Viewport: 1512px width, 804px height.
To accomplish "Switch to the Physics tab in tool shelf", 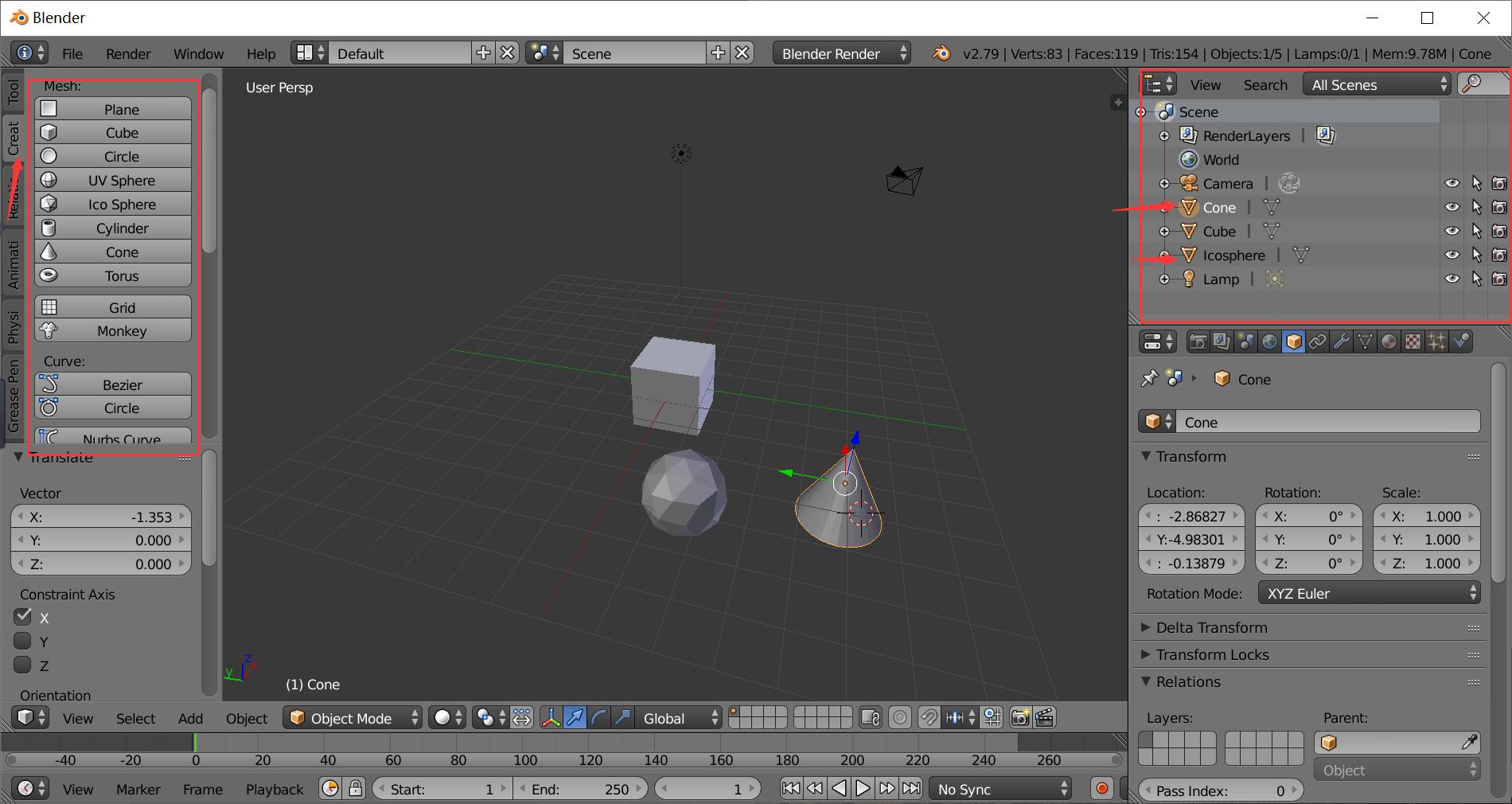I will coord(13,326).
